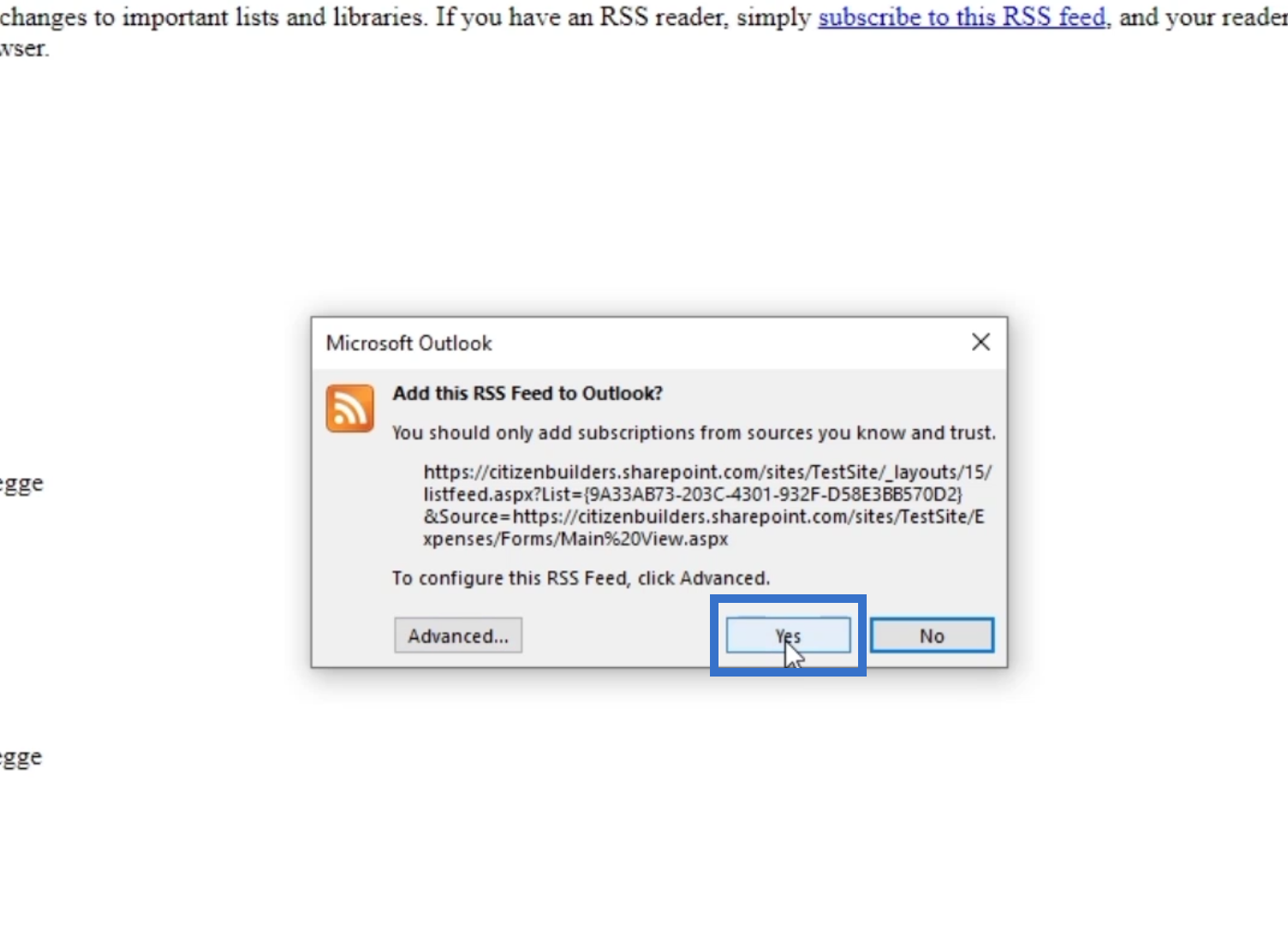Click the first feed URL line ending in _layouts/15/
Screen dimensions: 1288x942
coord(707,472)
